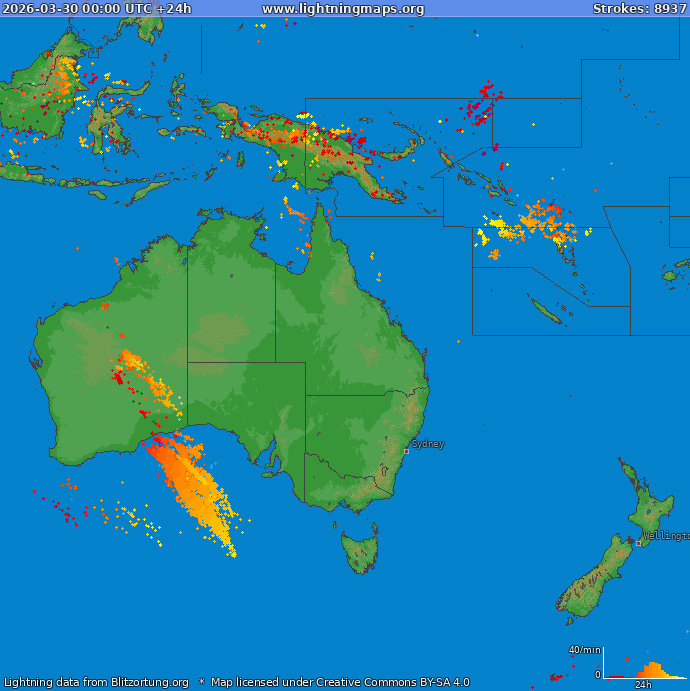Open the www.lightningmaps.org header link
This screenshot has height=691, width=690.
343,9
